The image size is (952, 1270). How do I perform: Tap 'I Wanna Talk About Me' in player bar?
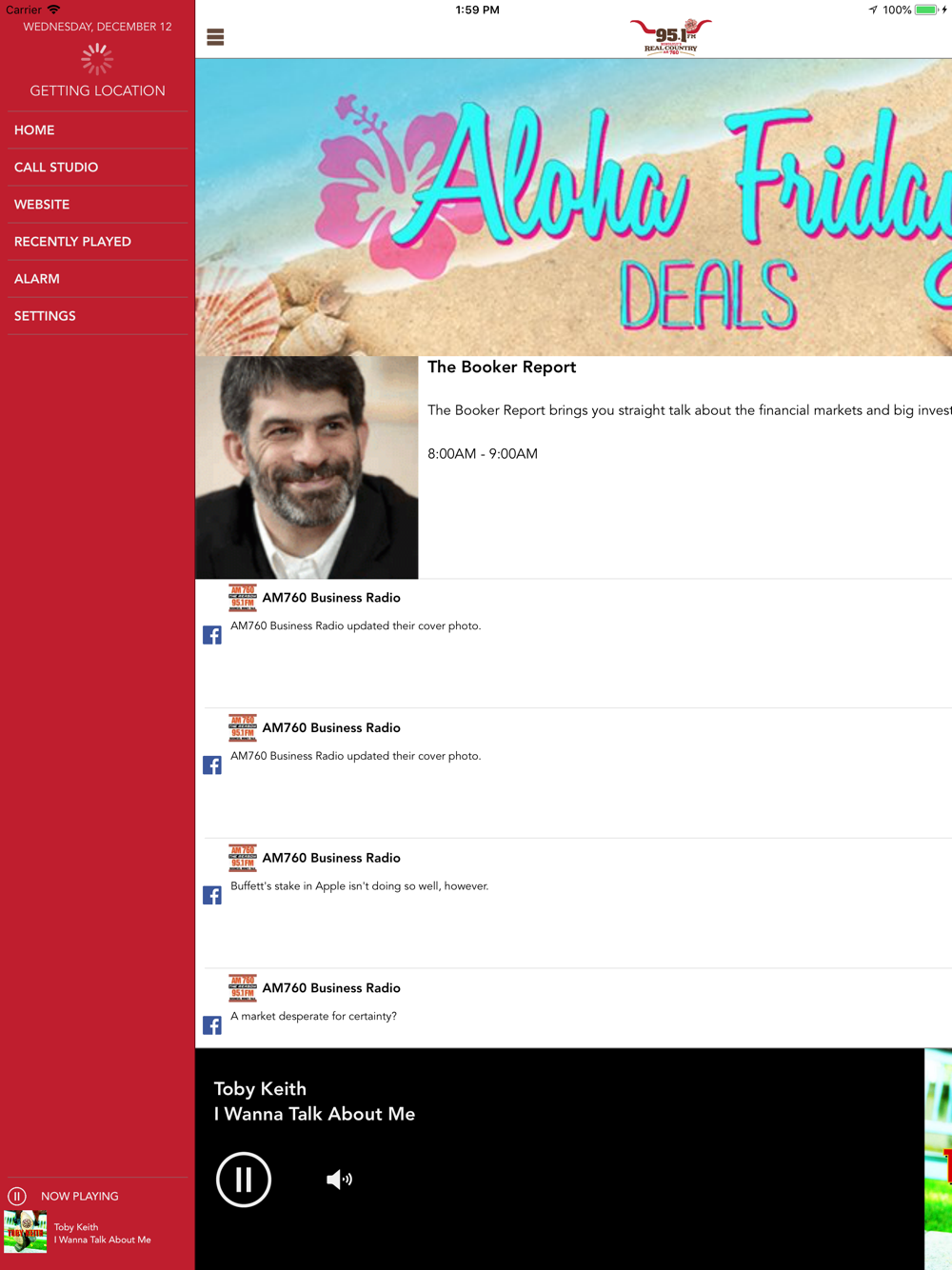[x=314, y=1114]
